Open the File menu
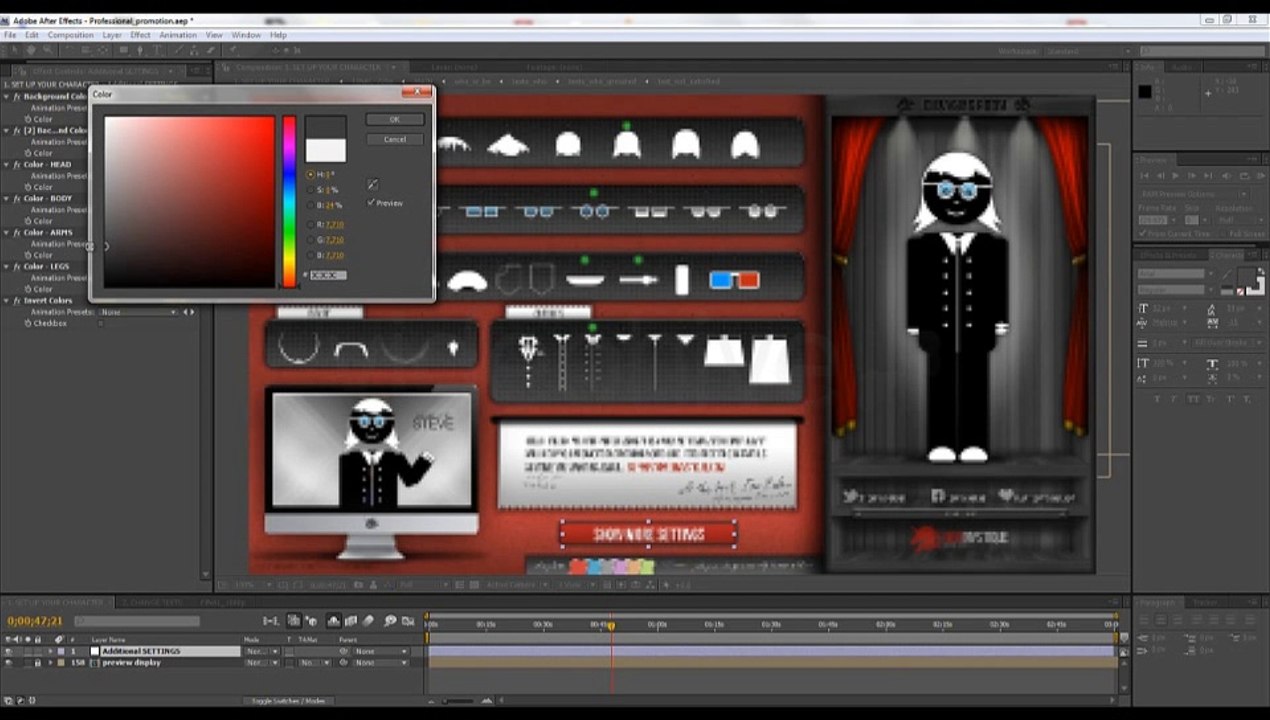Image resolution: width=1270 pixels, height=720 pixels. tap(10, 35)
